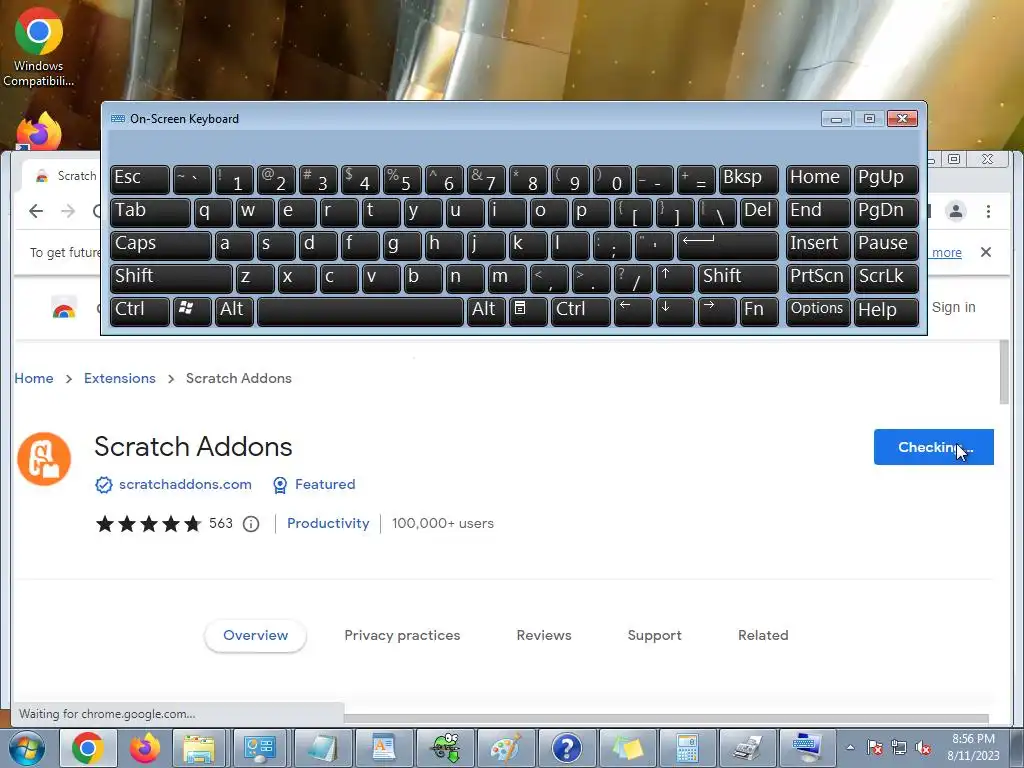Dismiss the Chrome notification bar

pos(986,252)
